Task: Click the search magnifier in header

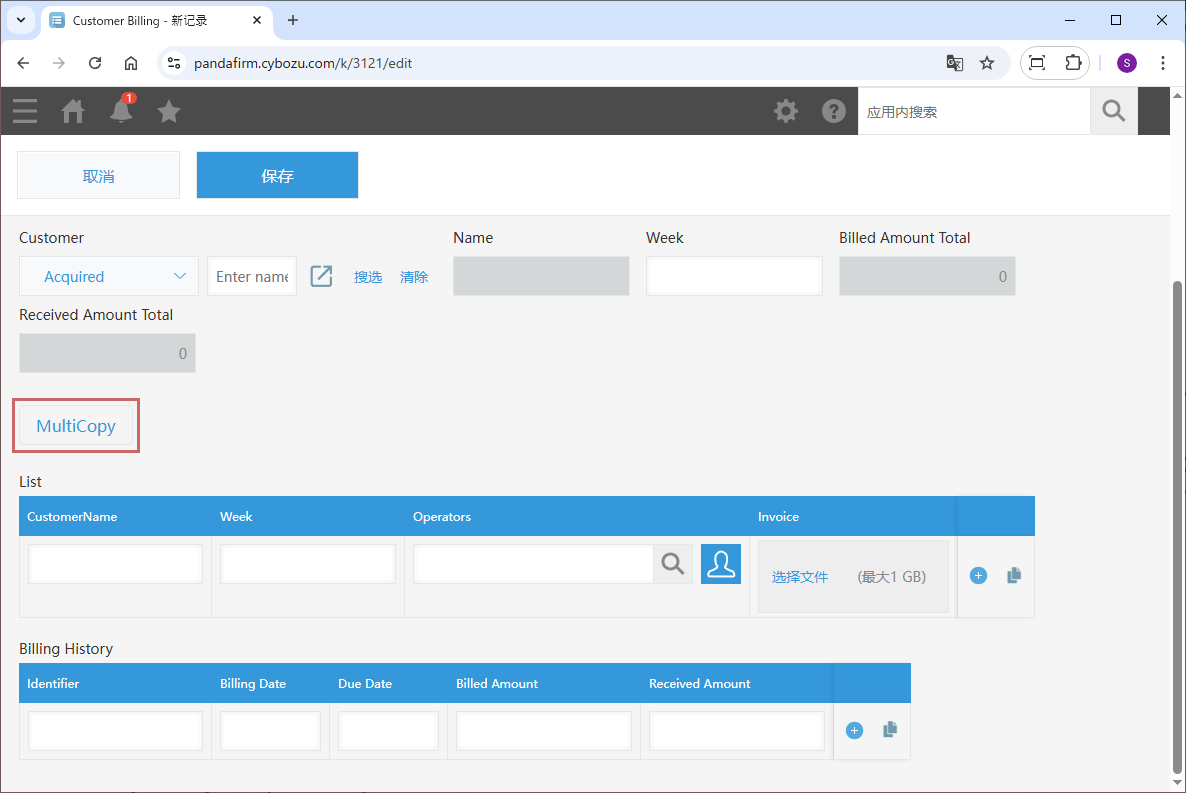Action: pyautogui.click(x=1113, y=111)
